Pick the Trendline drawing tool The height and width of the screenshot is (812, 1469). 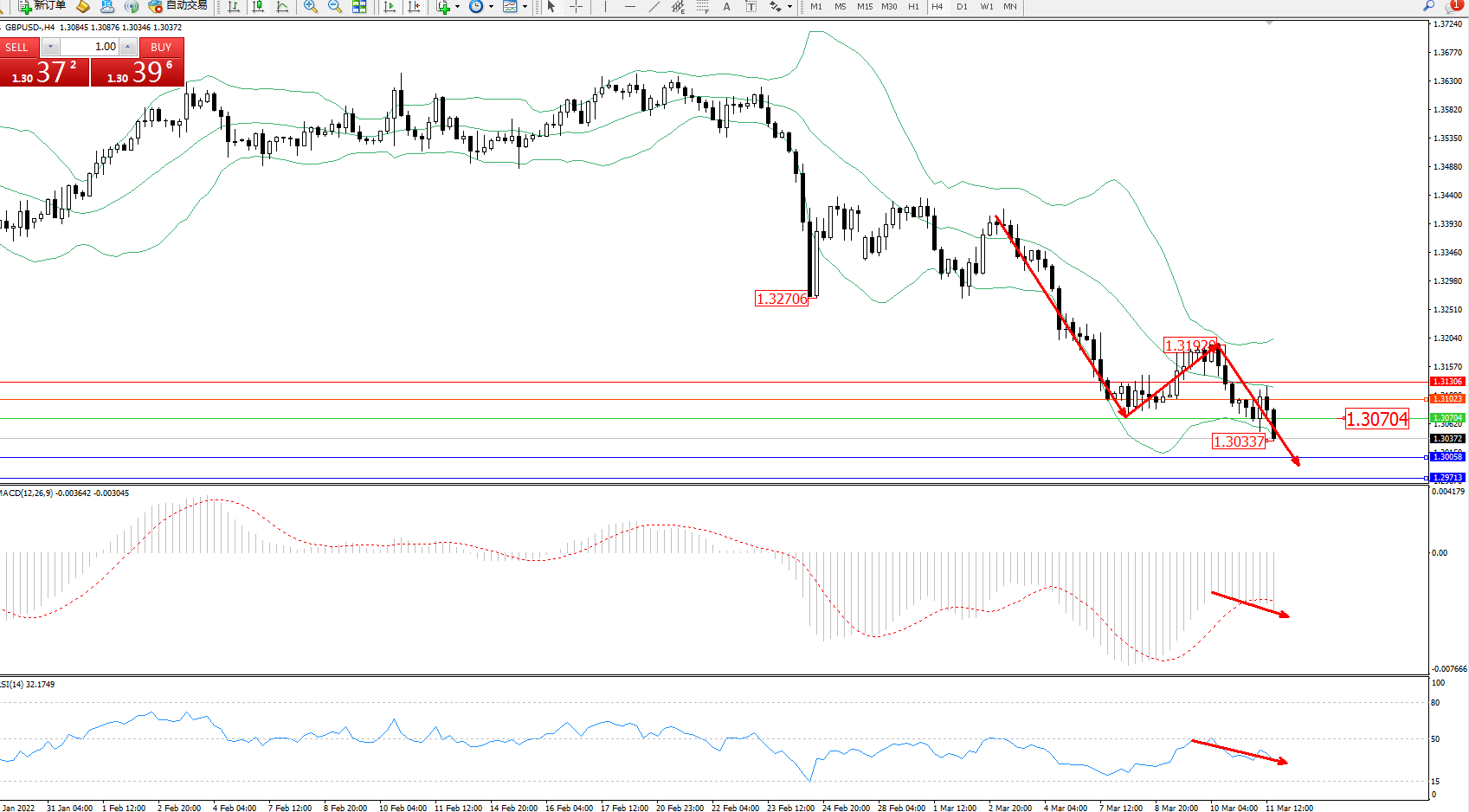(654, 7)
